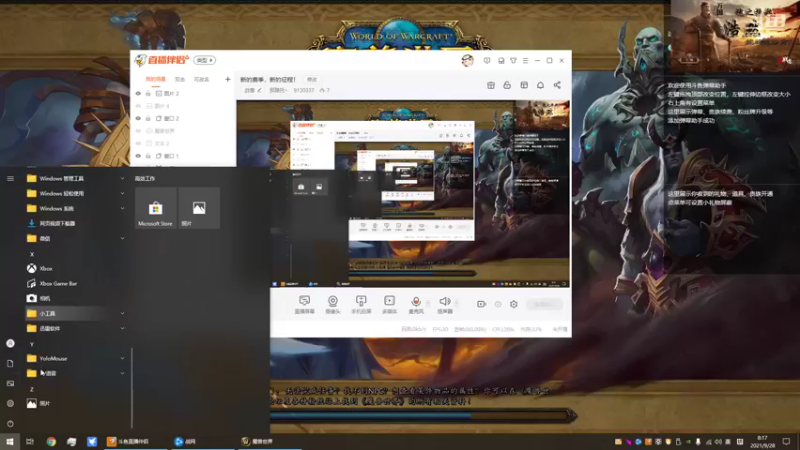
Task: Open the notifications bell
Action: tap(540, 85)
